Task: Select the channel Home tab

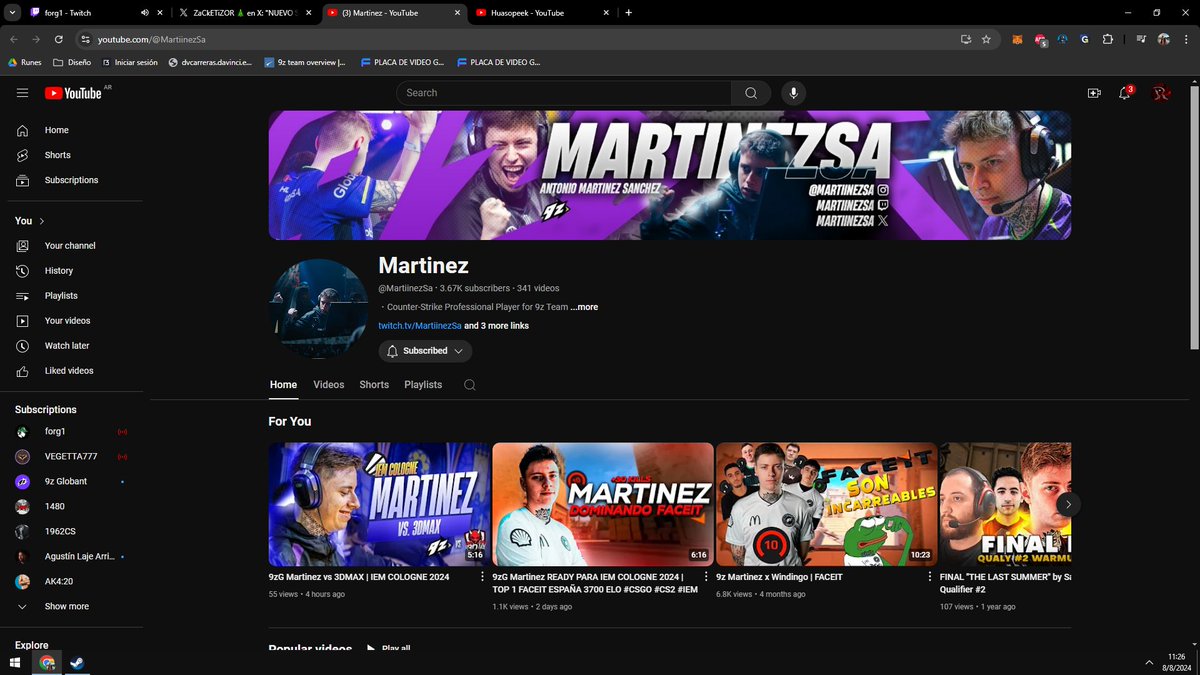Action: [284, 385]
